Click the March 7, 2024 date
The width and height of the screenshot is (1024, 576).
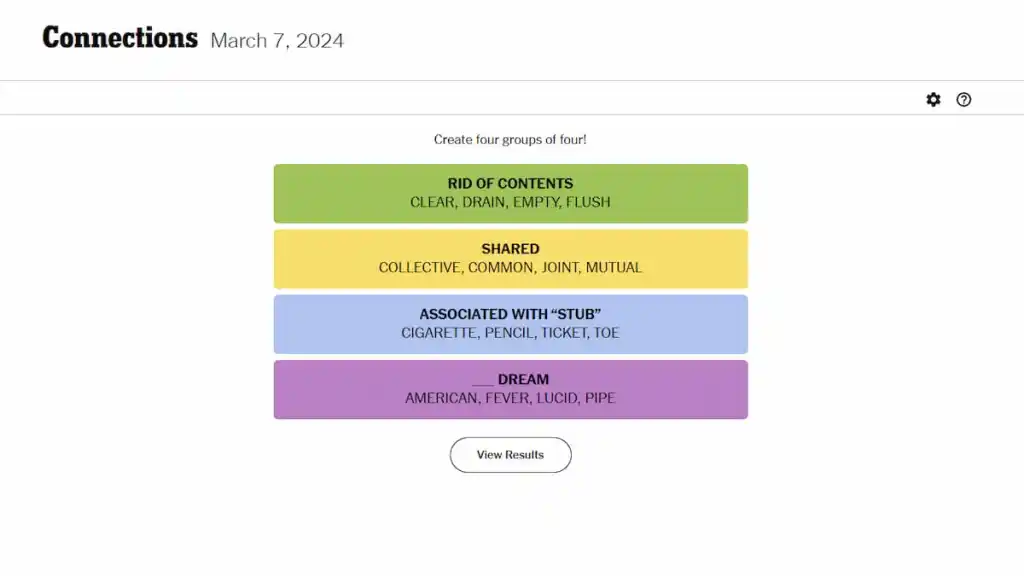tap(277, 41)
